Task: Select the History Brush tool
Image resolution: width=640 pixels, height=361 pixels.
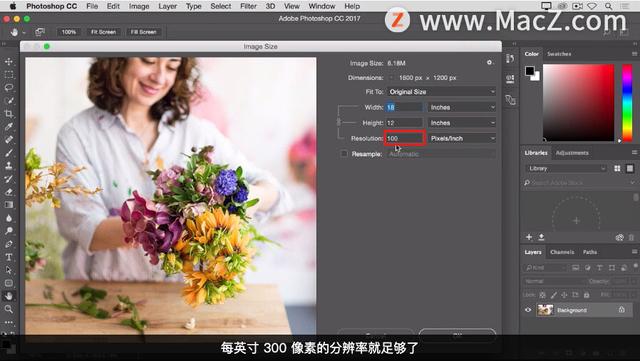Action: 9,179
